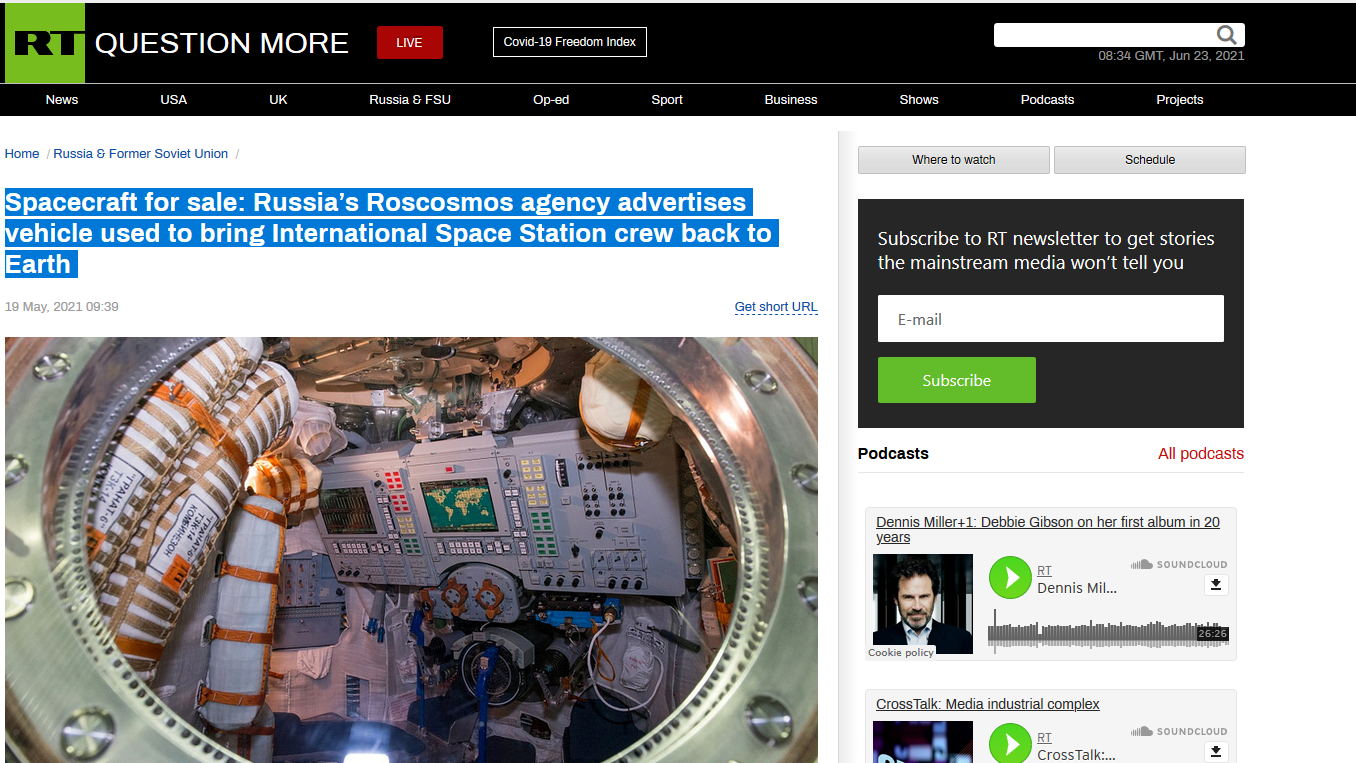Open the Projects section
The image size is (1356, 763).
1180,100
